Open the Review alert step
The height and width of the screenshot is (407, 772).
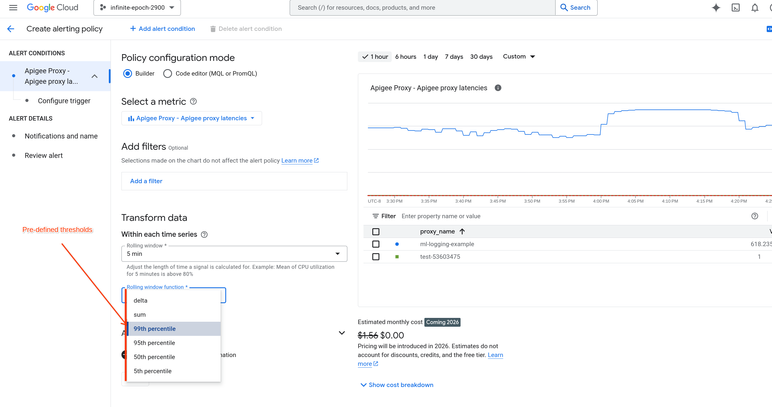coord(44,156)
